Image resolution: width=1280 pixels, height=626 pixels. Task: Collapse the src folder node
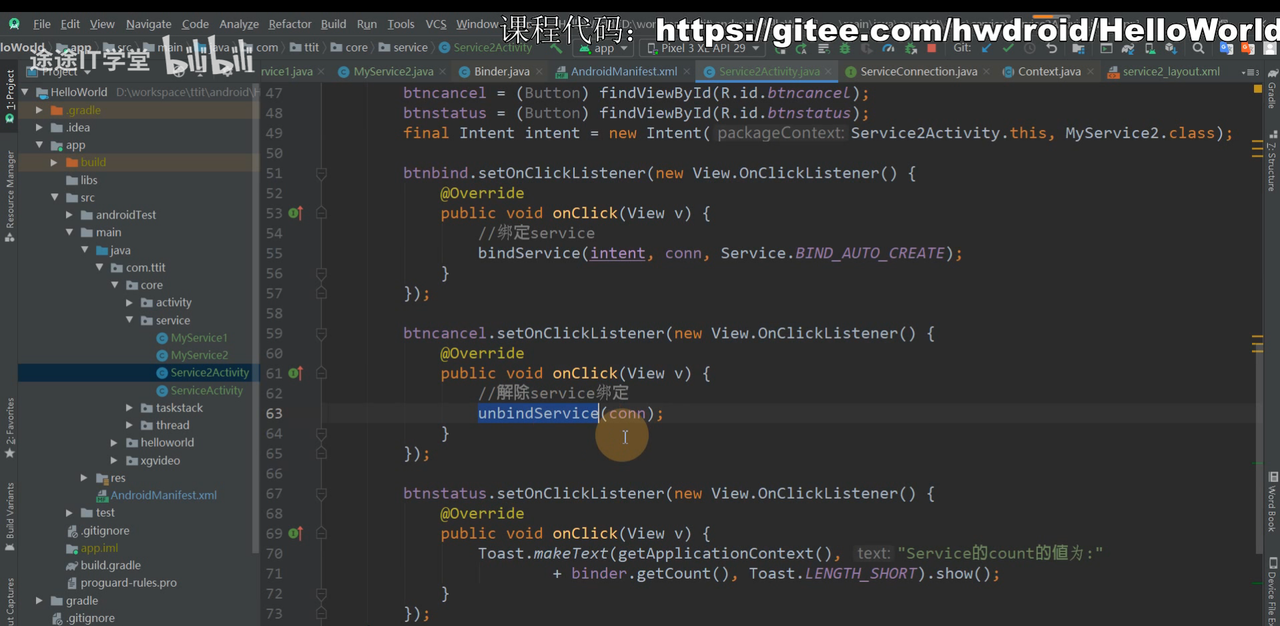point(55,197)
